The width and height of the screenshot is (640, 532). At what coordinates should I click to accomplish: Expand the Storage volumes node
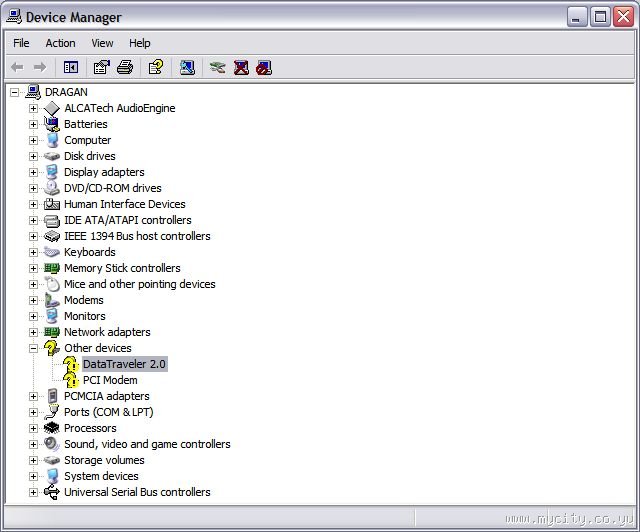(x=33, y=460)
